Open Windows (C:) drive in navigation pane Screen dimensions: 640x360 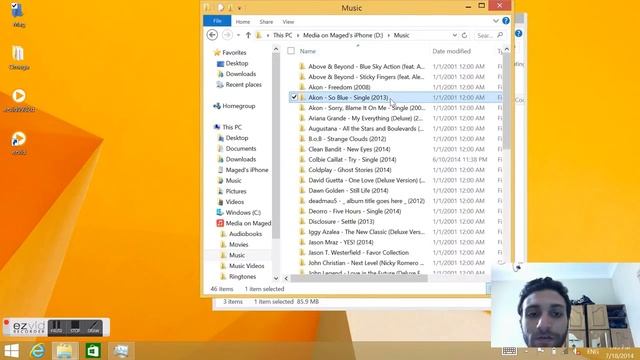243,212
